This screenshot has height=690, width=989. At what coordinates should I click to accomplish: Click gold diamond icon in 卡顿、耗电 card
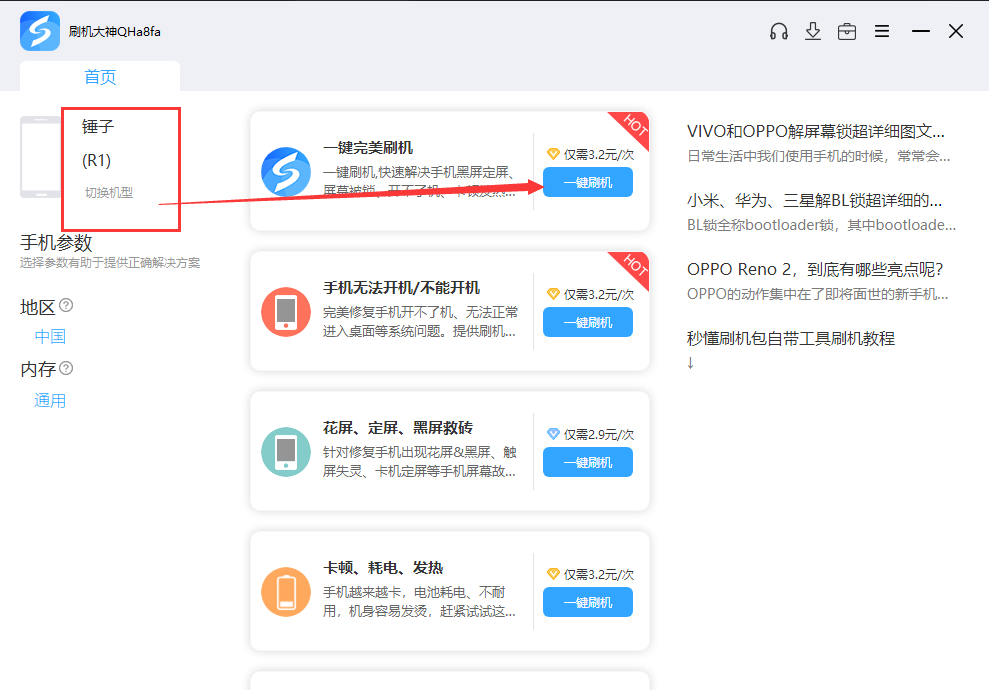pyautogui.click(x=553, y=574)
